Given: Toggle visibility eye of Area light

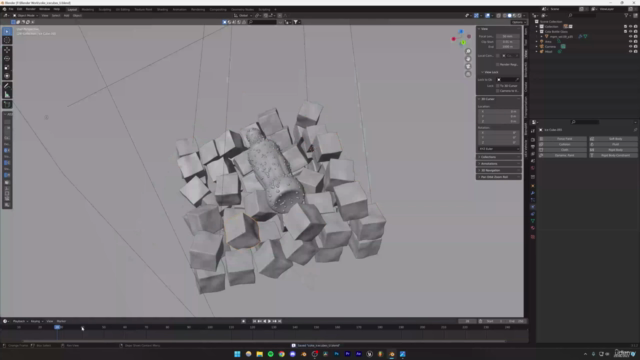Looking at the screenshot, I should click(630, 42).
